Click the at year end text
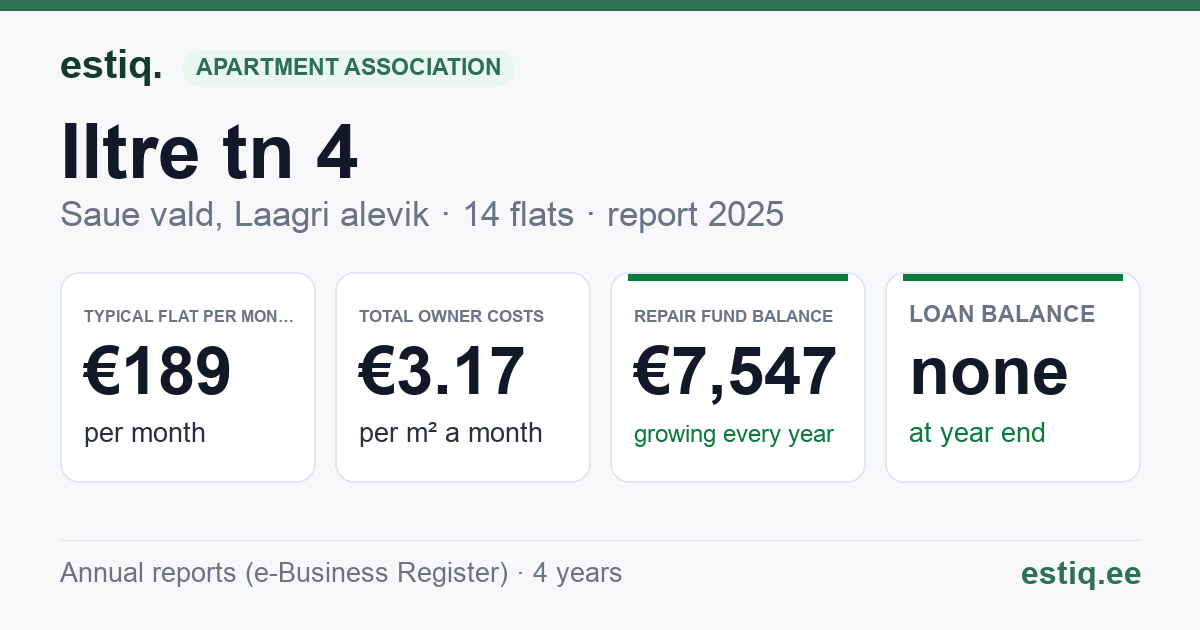1200x630 pixels. coord(977,433)
